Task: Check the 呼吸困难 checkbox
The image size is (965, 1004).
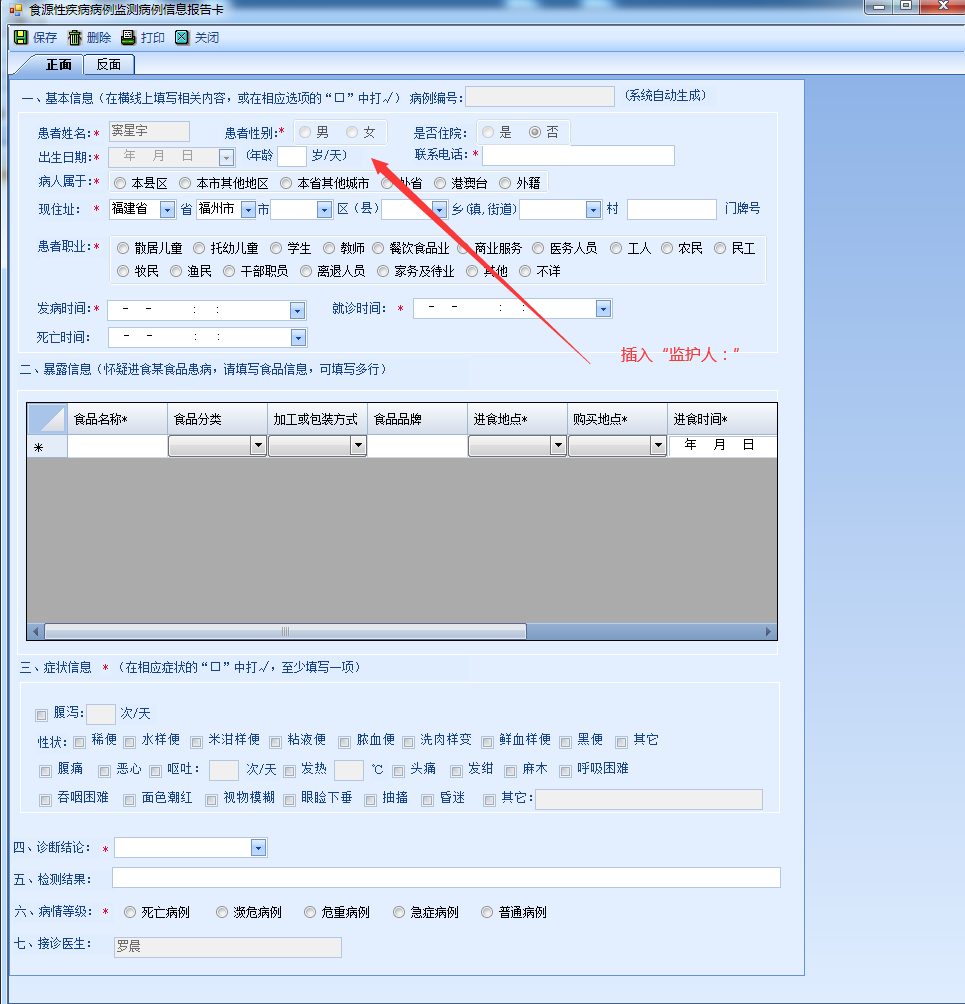Action: click(x=565, y=772)
